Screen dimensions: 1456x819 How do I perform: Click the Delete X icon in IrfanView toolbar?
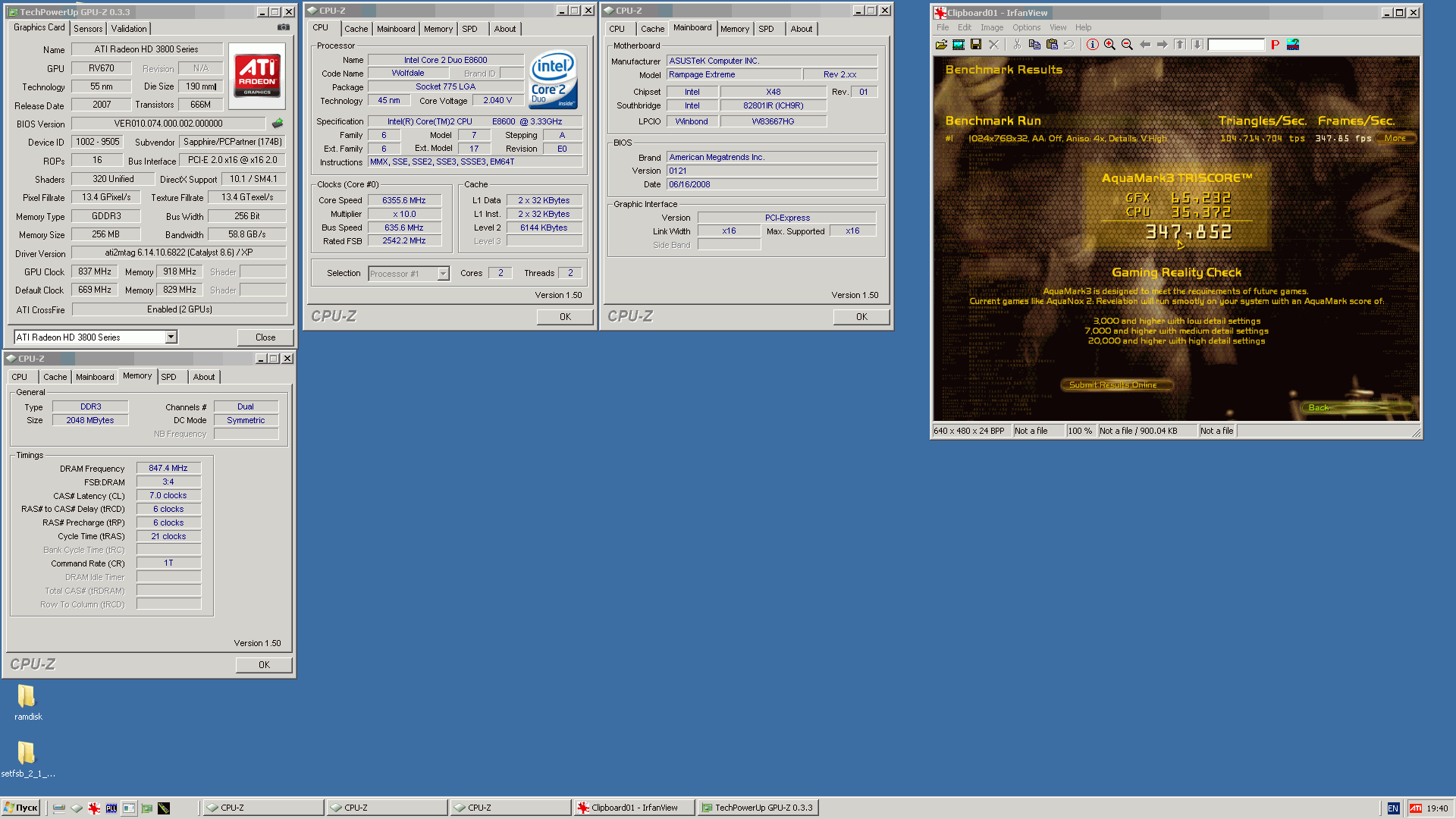pyautogui.click(x=994, y=45)
